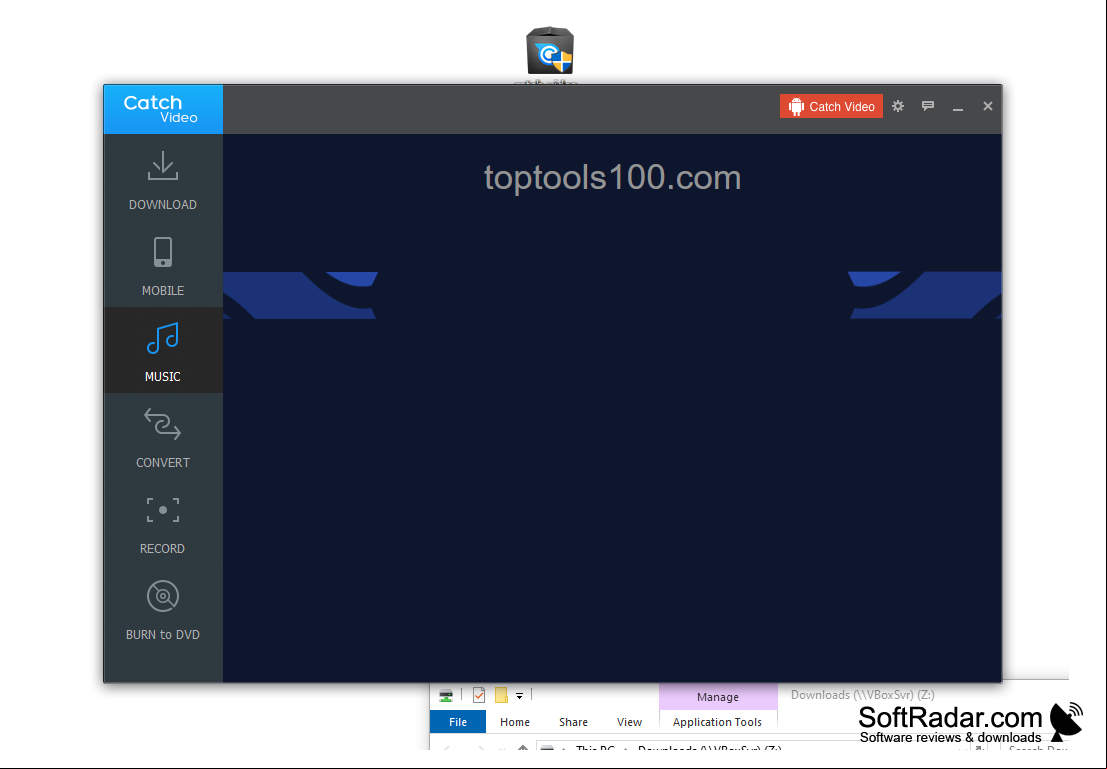Open the CONVERT section
This screenshot has width=1107, height=769.
tap(163, 437)
